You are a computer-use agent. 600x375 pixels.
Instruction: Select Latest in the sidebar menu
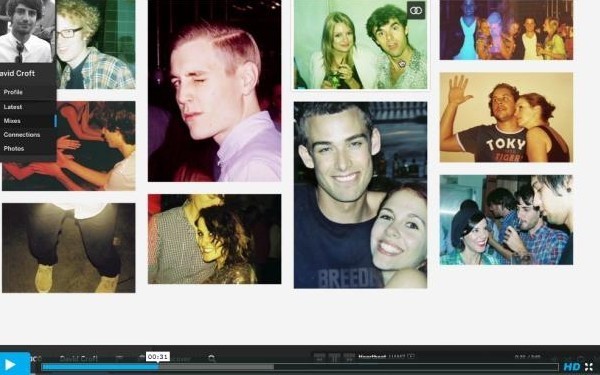coord(13,107)
